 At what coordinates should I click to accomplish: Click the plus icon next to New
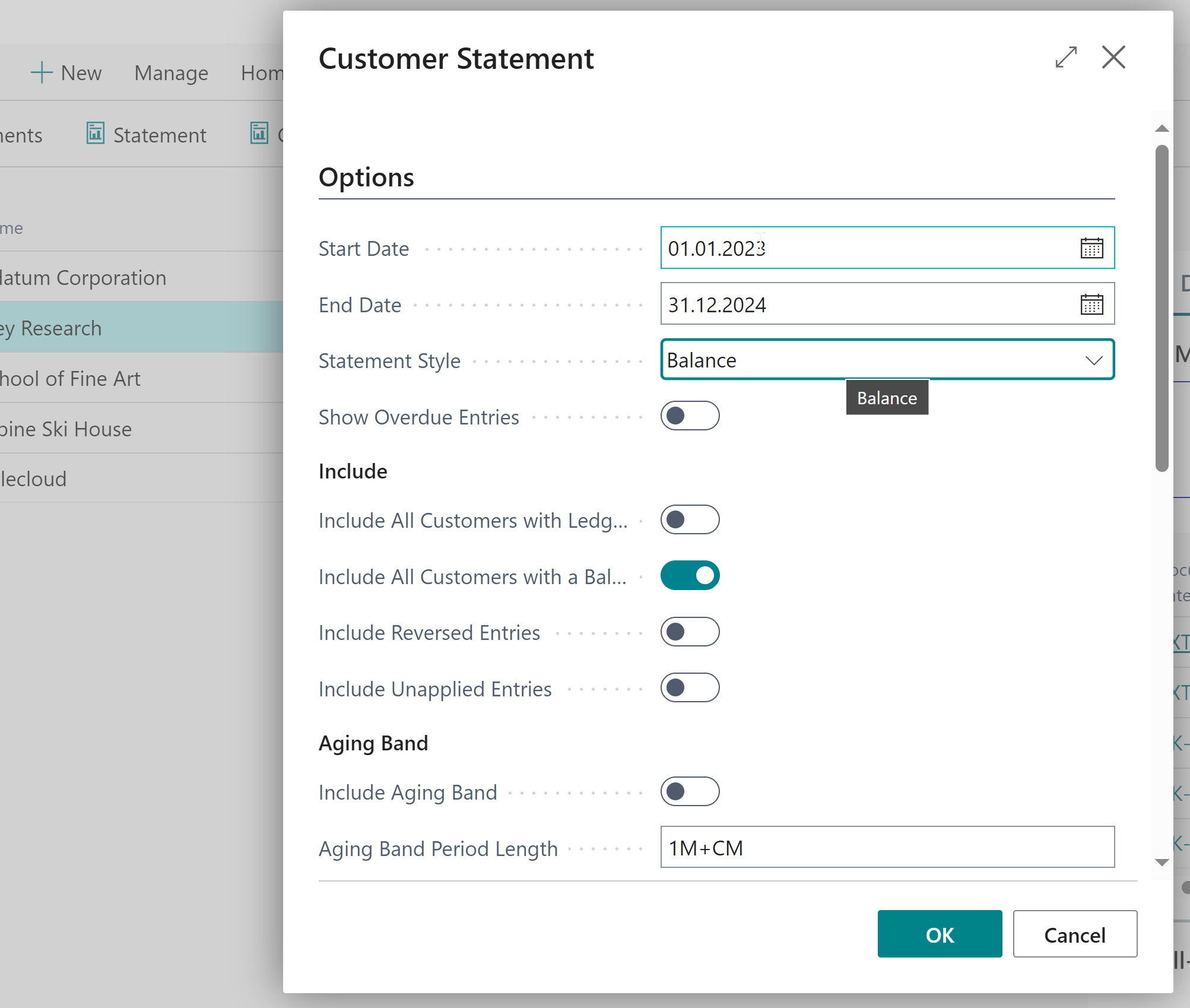[x=42, y=72]
